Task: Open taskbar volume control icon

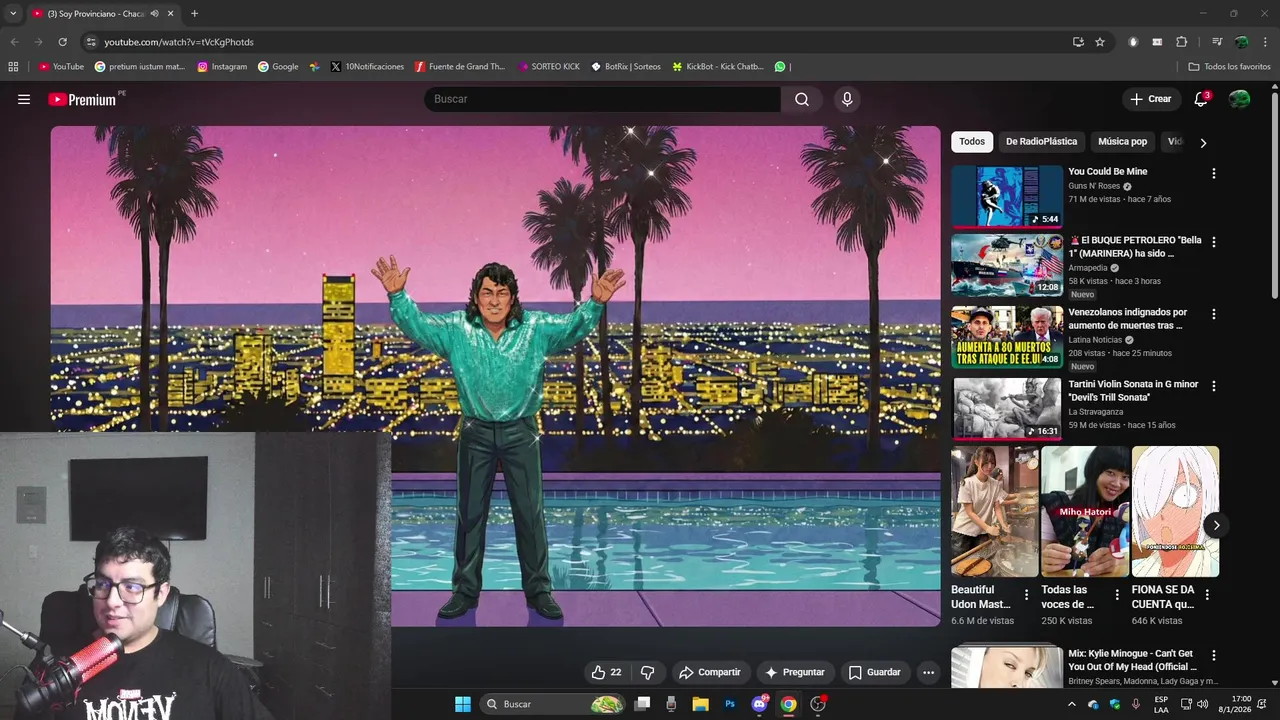Action: point(1202,704)
